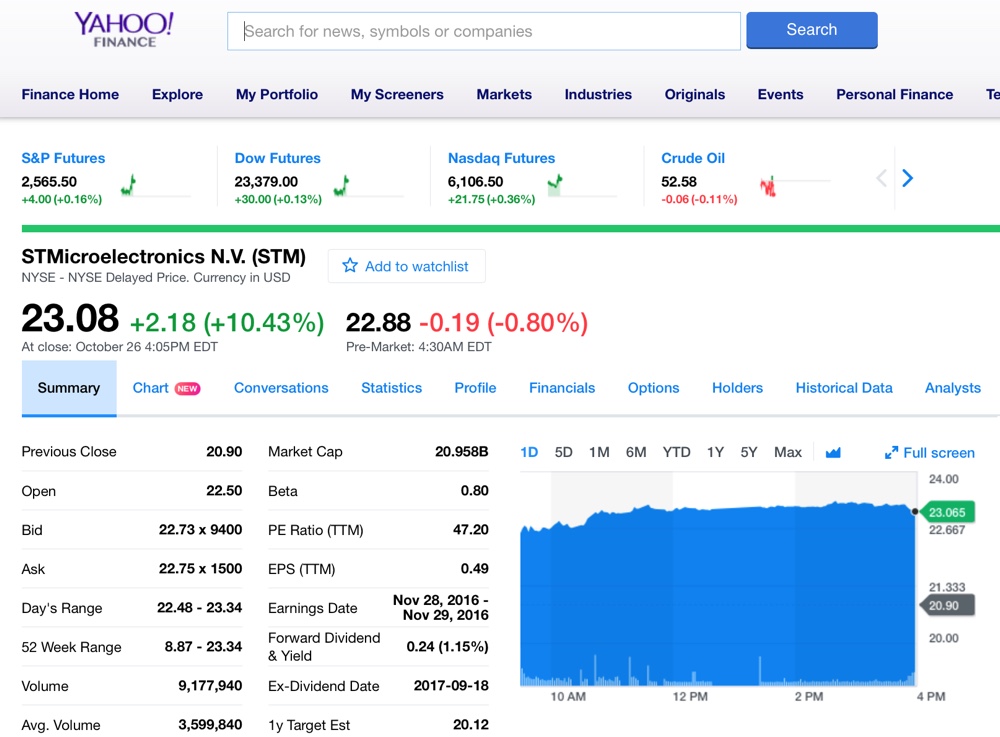Viewport: 1000px width, 737px height.
Task: Click the greyed left chevron in ticker carousel
Action: pos(881,178)
